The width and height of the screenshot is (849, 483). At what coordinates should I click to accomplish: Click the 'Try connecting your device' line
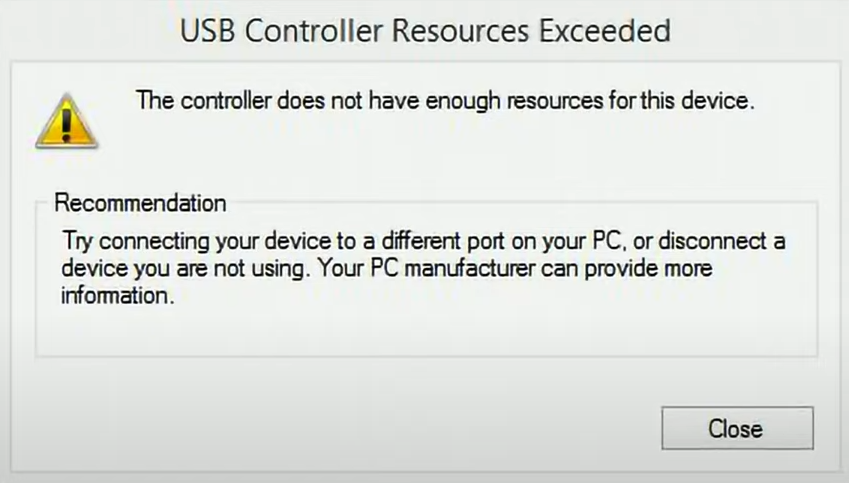423,241
